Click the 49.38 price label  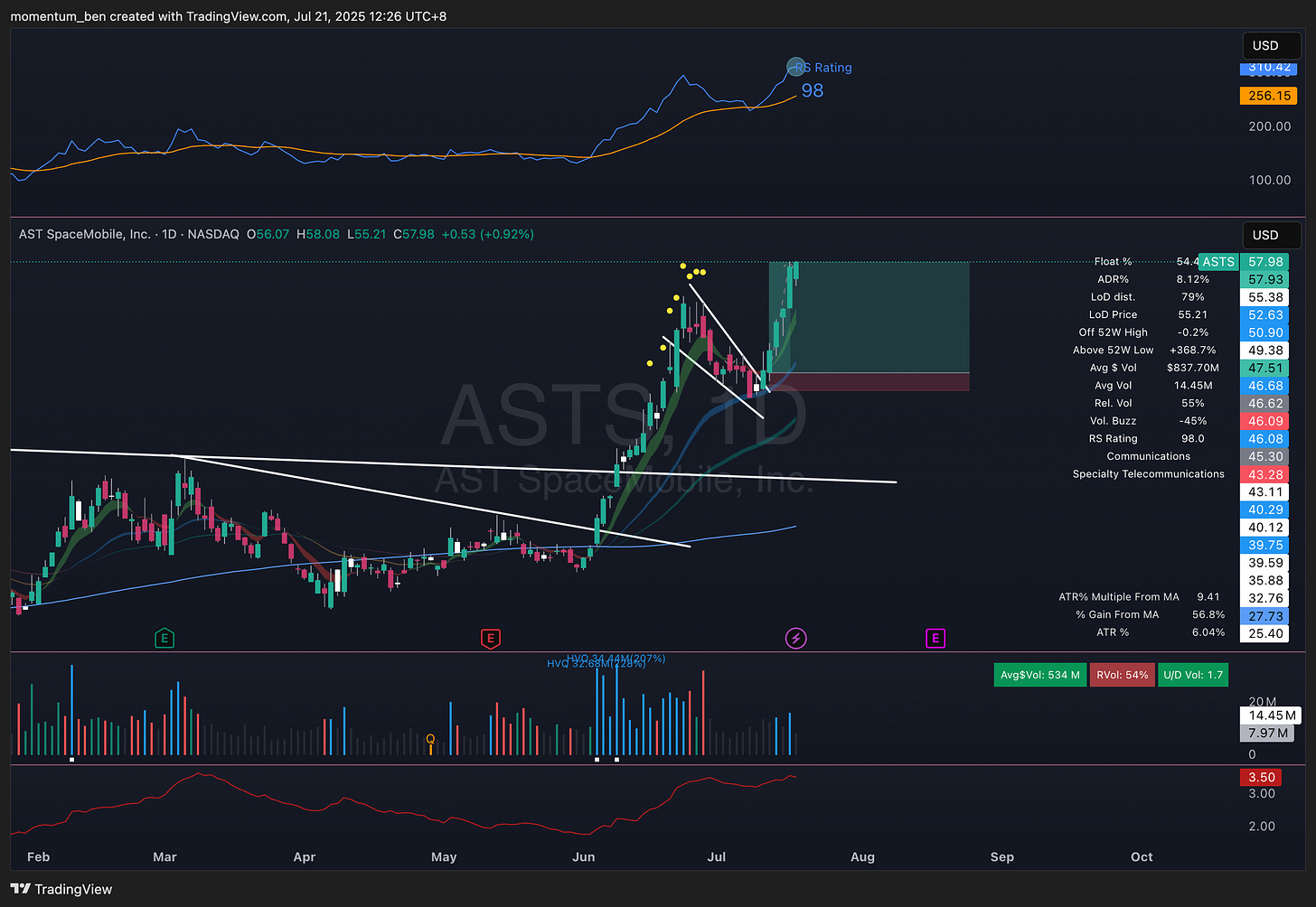point(1265,351)
